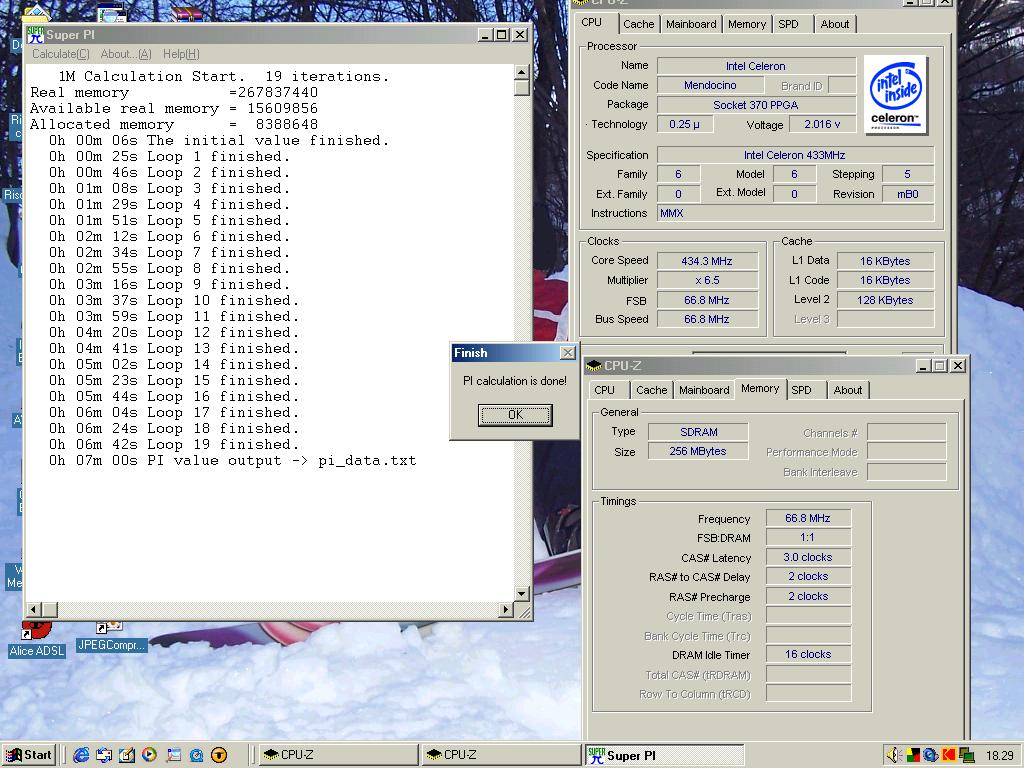1024x768 pixels.
Task: Click the red Kodak tray icon
Action: (x=948, y=755)
